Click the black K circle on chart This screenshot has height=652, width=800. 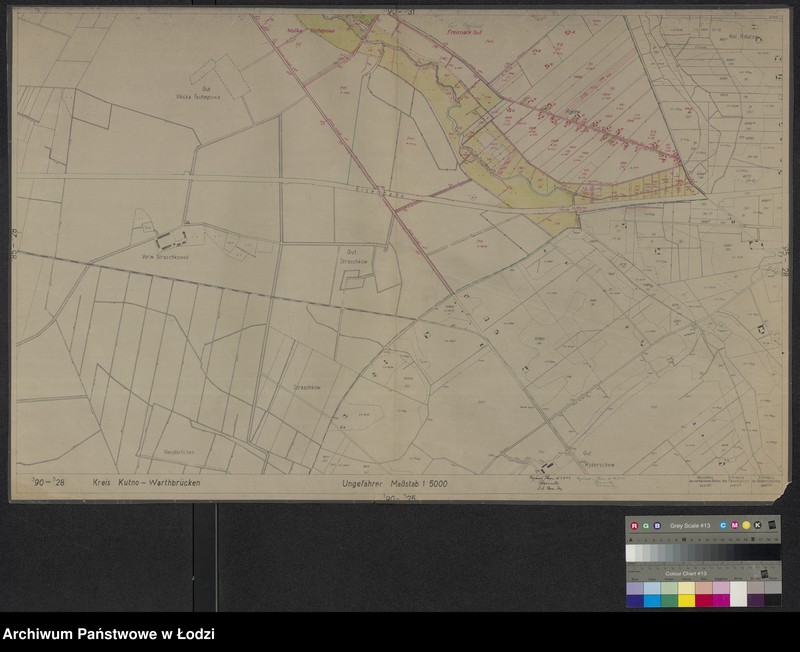[758, 525]
